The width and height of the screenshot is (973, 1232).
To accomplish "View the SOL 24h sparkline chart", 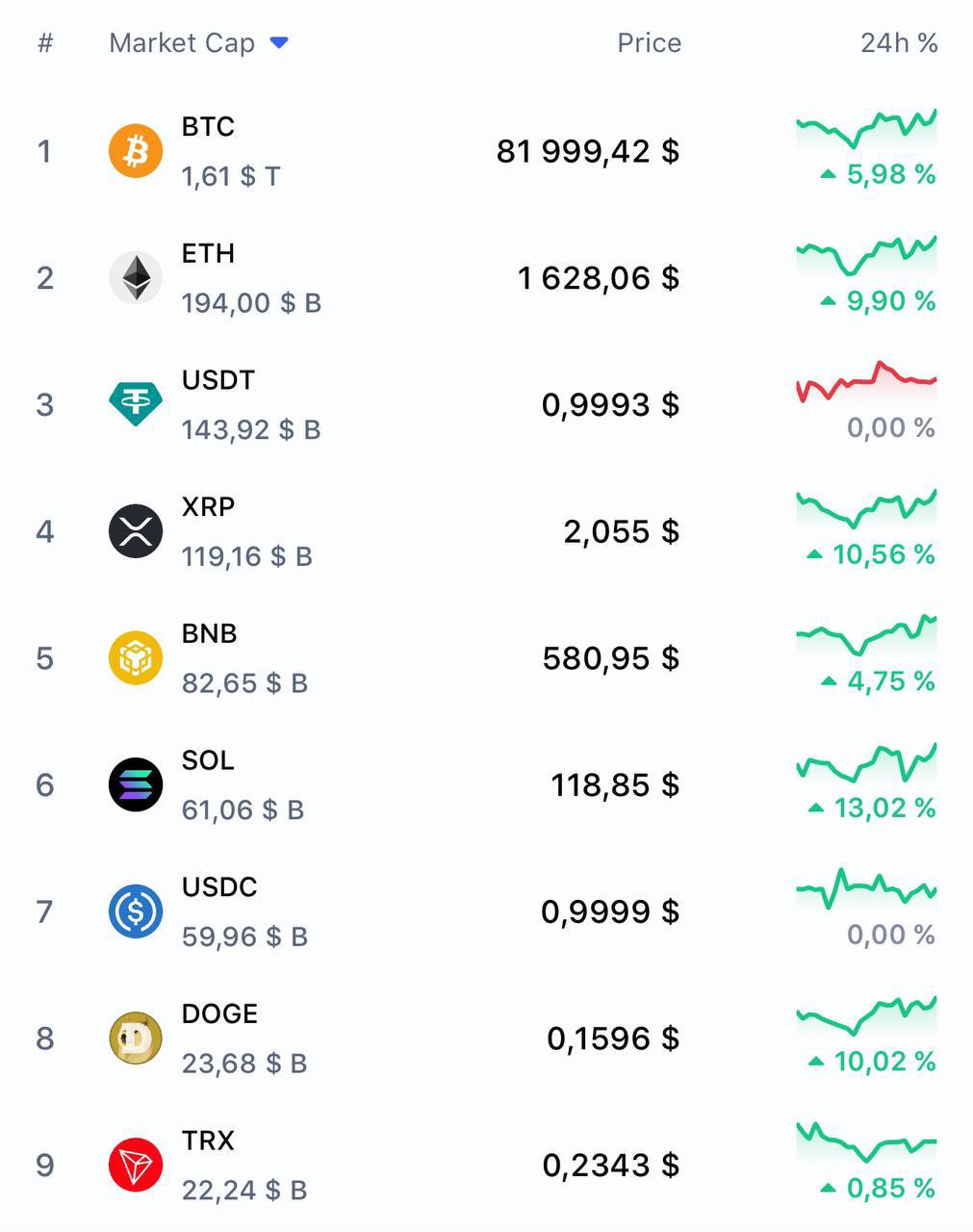I will click(x=867, y=762).
